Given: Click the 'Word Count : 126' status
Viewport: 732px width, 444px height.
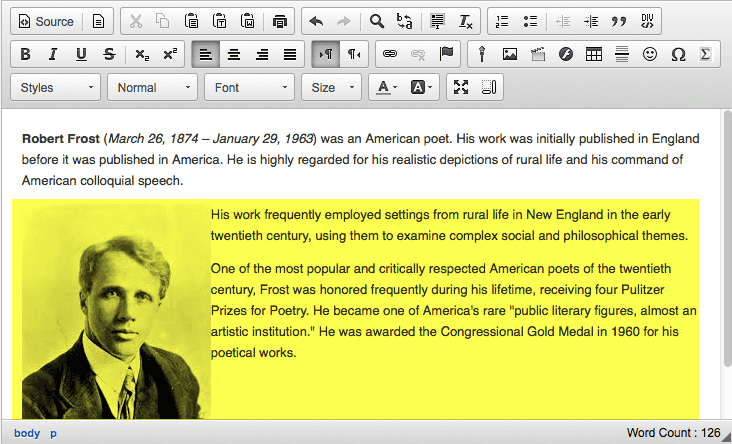Looking at the screenshot, I should pyautogui.click(x=673, y=433).
